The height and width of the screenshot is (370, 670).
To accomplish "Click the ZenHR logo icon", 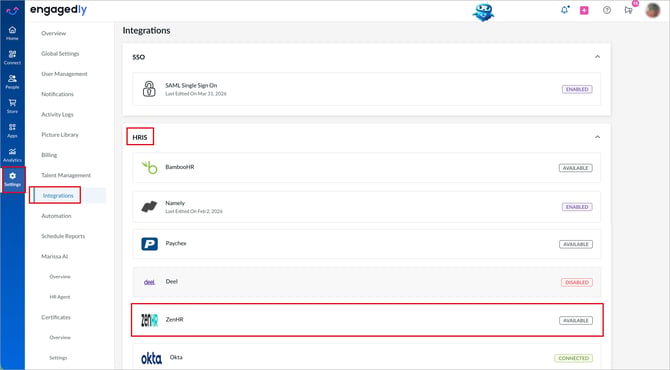I will click(150, 320).
